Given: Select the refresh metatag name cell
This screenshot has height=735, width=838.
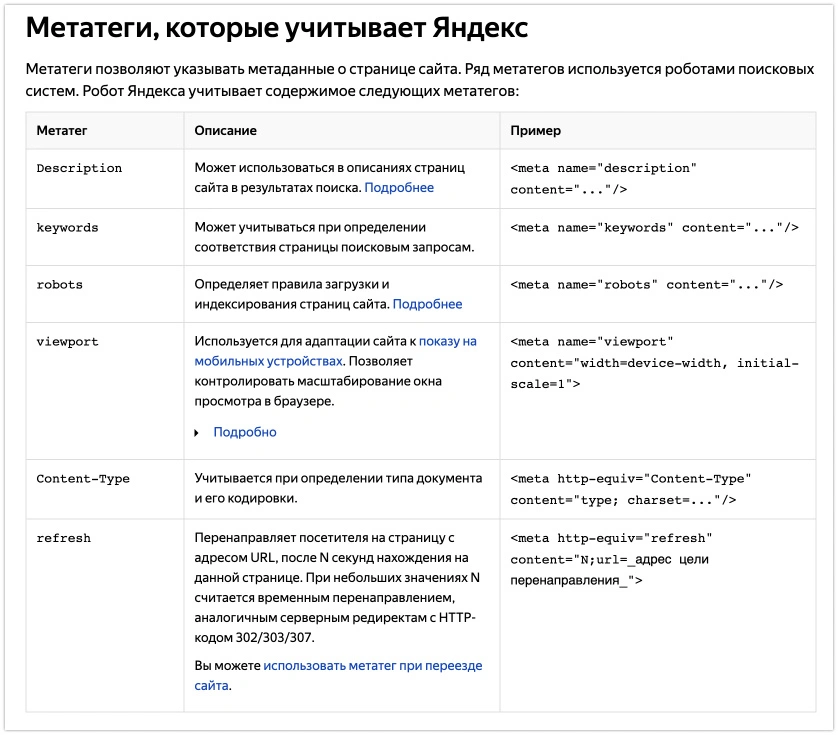Looking at the screenshot, I should [x=63, y=537].
